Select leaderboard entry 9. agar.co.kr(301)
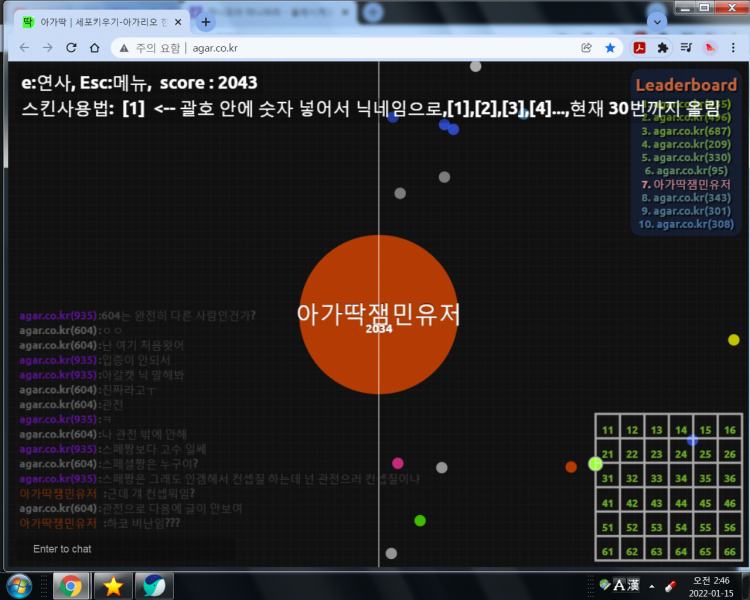 686,211
